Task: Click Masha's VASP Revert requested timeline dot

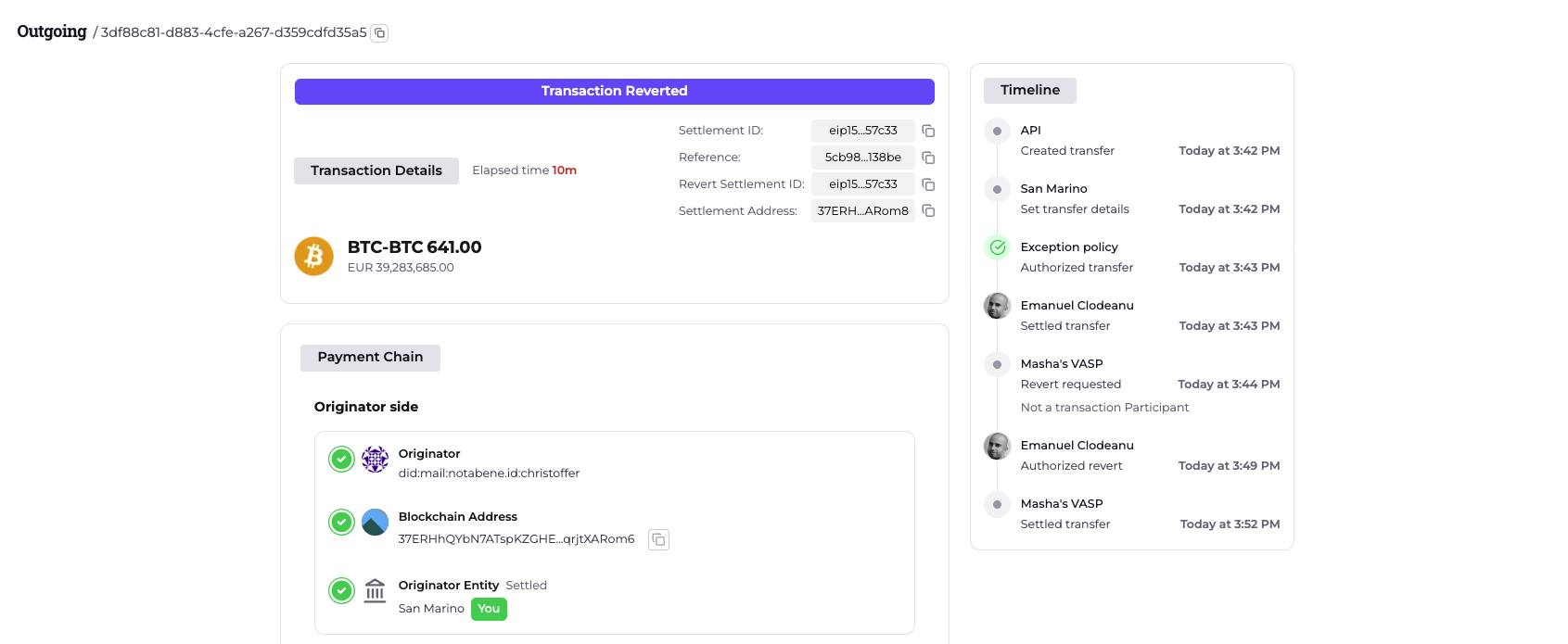Action: [x=998, y=364]
